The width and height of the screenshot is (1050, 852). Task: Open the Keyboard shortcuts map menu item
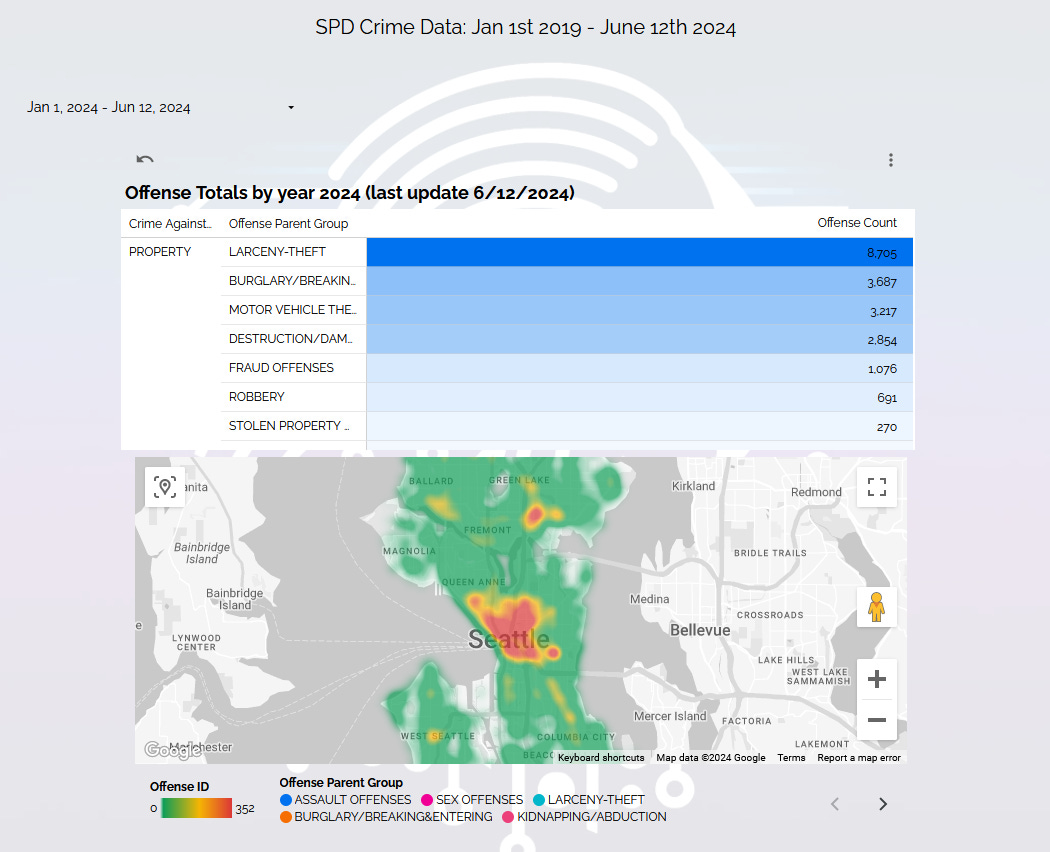pos(601,757)
